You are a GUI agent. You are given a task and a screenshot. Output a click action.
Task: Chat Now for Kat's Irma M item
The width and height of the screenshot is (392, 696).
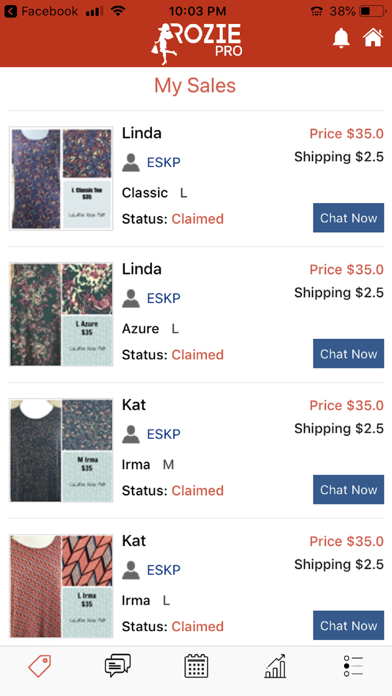(x=348, y=490)
